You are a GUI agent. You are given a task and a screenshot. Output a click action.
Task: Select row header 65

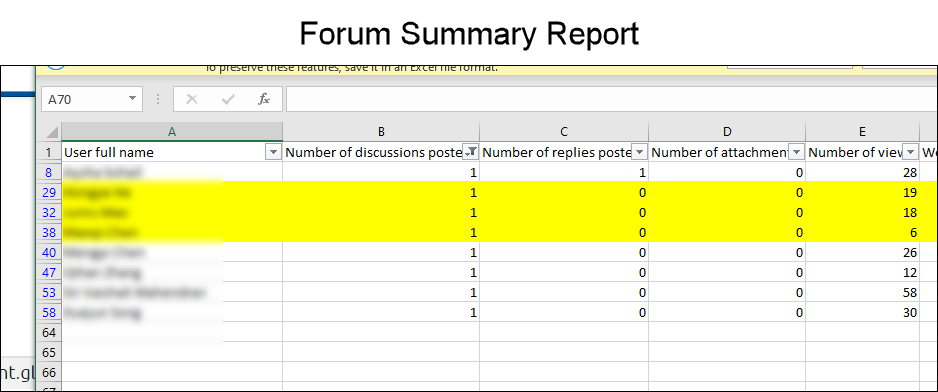tap(49, 353)
